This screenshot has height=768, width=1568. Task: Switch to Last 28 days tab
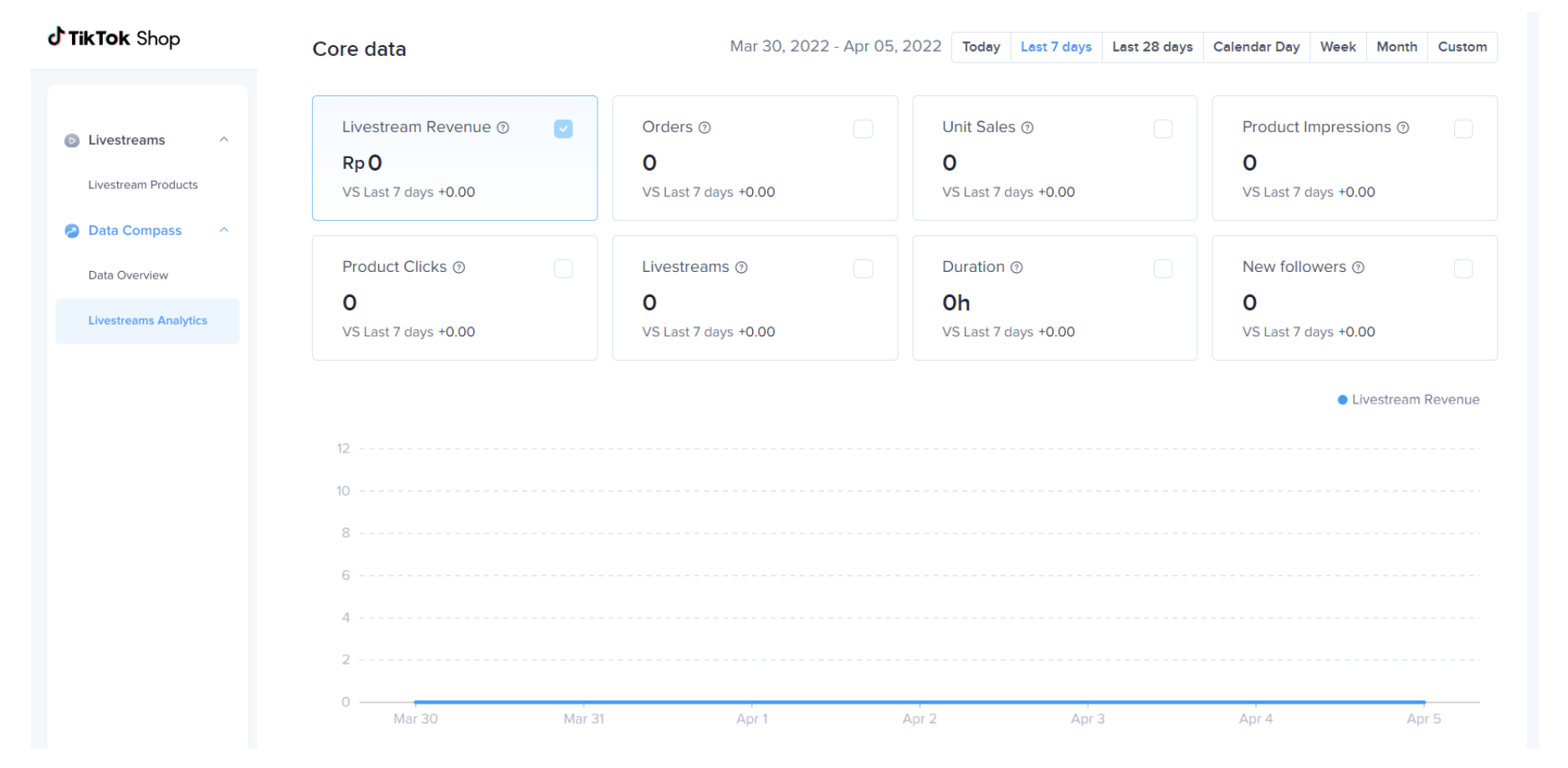point(1151,47)
